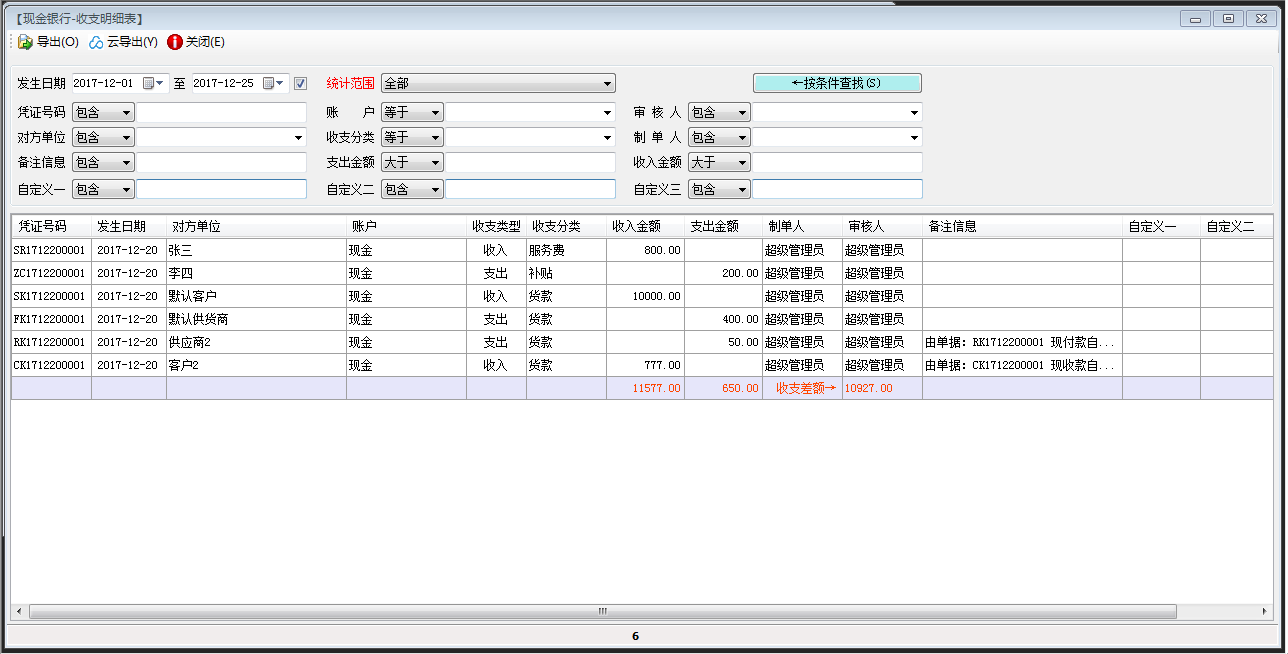Image resolution: width=1288 pixels, height=654 pixels.
Task: Toggle the date range filter checkbox
Action: 300,84
